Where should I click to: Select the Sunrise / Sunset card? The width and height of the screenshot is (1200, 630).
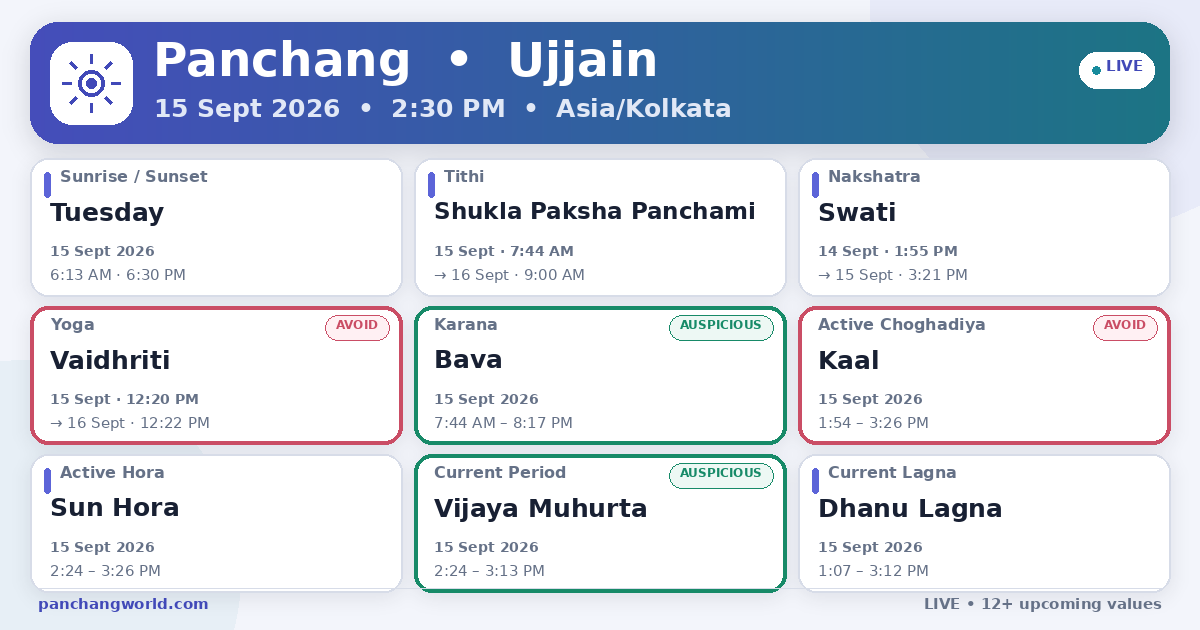(216, 227)
